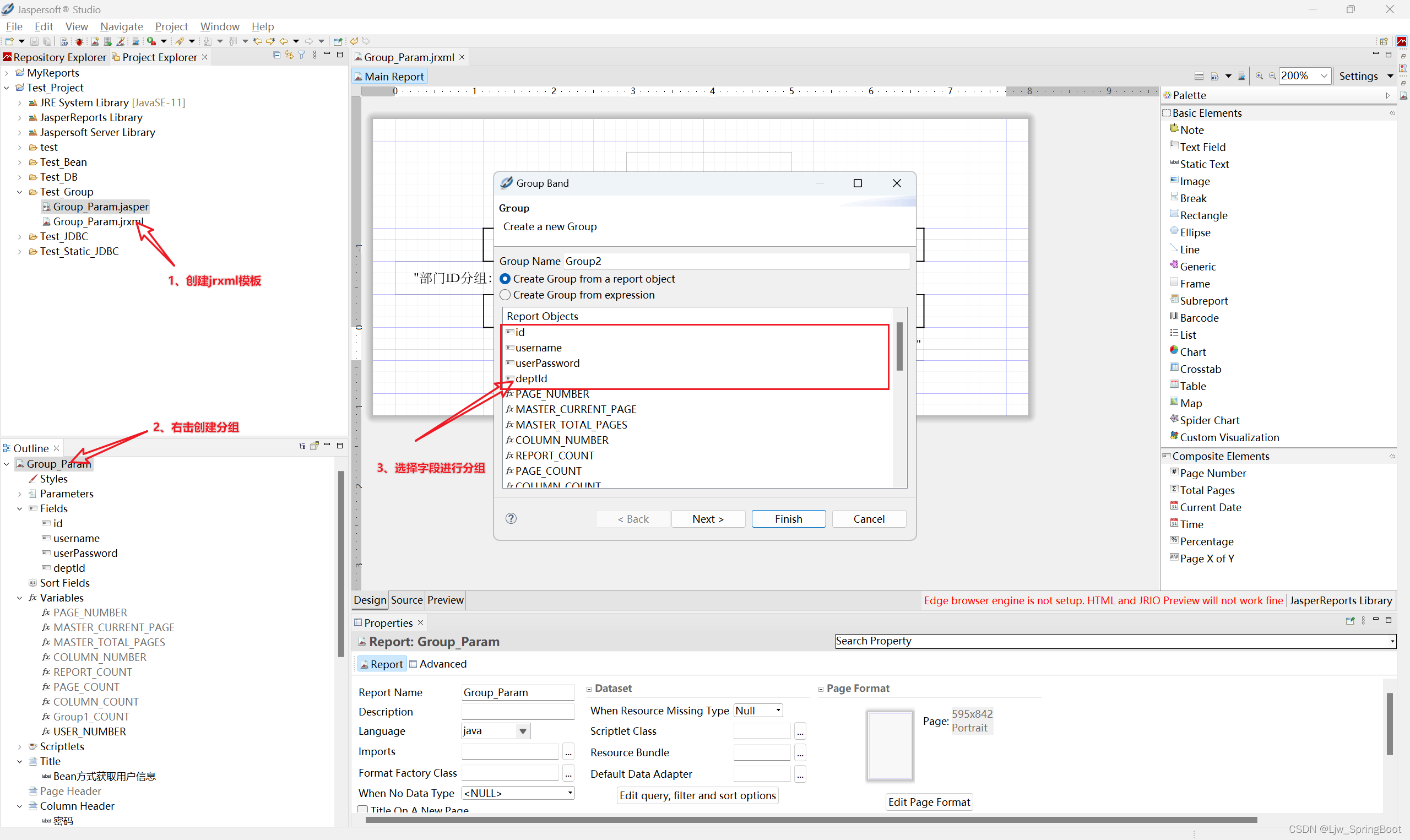This screenshot has height=840, width=1410.
Task: Click the Spider Chart palette icon
Action: (1174, 419)
